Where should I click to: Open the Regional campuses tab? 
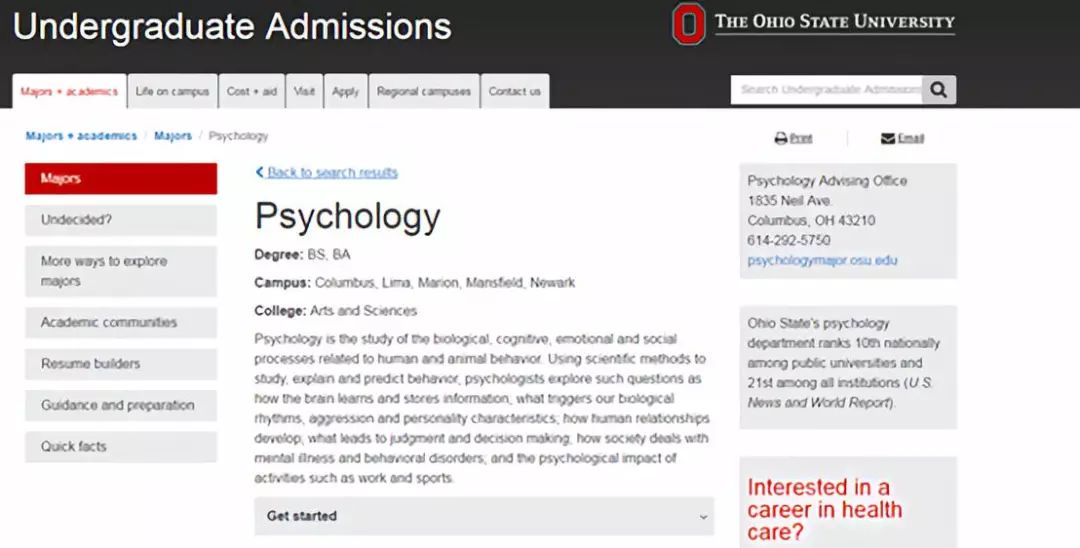click(424, 91)
